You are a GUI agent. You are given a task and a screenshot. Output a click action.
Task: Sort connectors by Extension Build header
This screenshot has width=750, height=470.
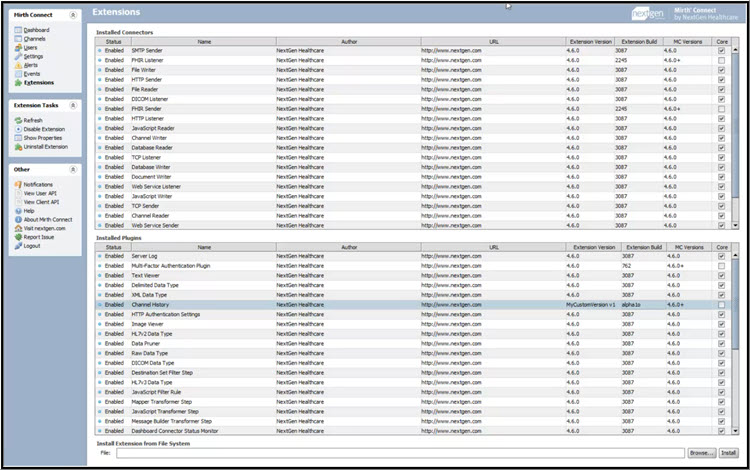click(x=639, y=42)
